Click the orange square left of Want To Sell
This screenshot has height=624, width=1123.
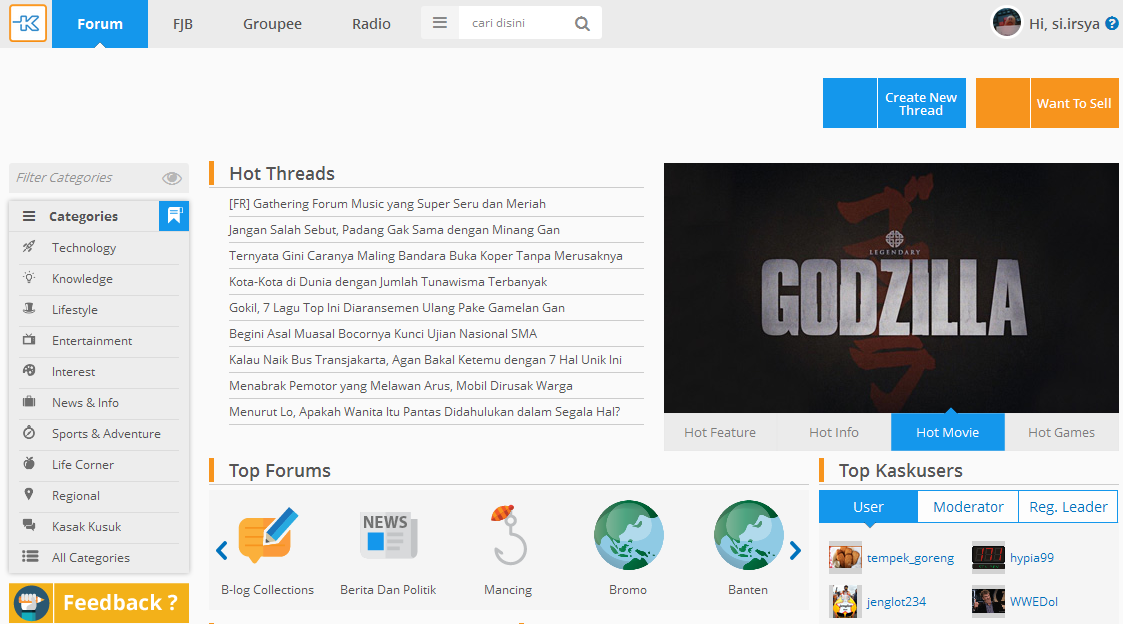pos(1003,103)
